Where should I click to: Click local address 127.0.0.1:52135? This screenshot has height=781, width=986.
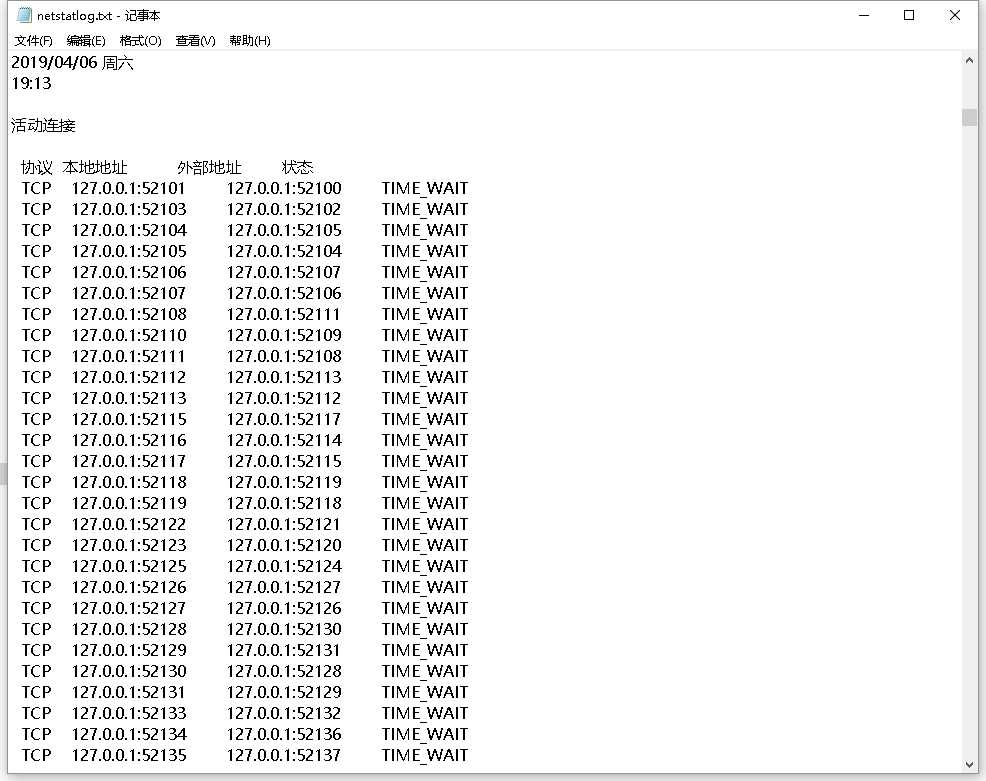pos(129,755)
